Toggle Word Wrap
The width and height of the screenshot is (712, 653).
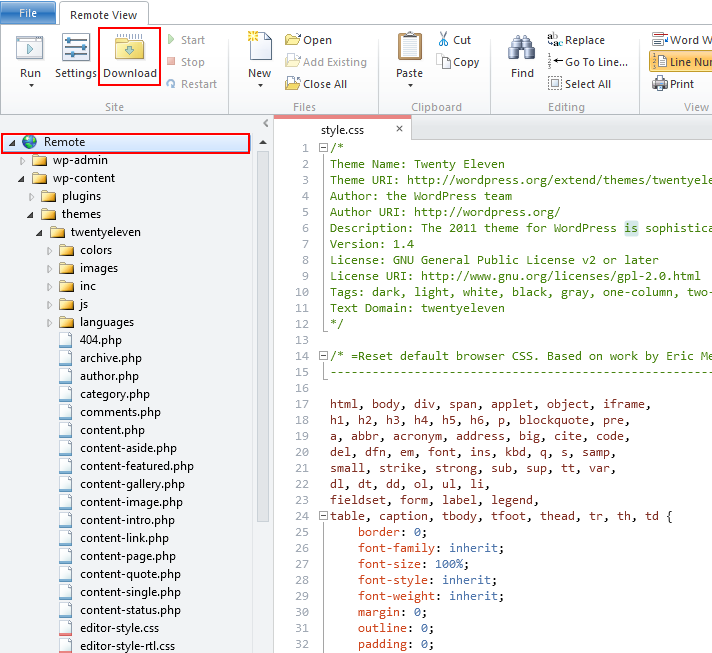681,40
